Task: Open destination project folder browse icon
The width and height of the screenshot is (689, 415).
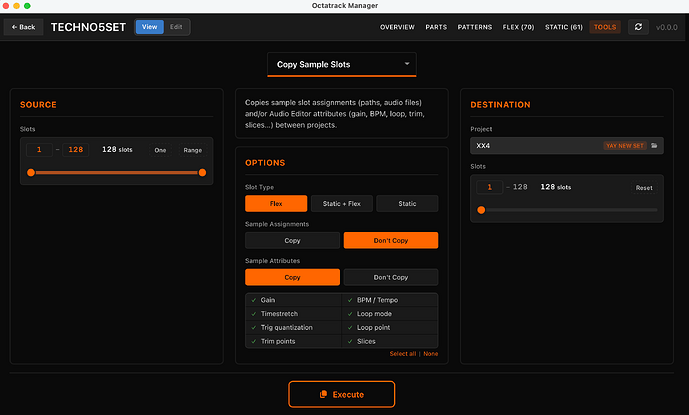Action: [654, 146]
